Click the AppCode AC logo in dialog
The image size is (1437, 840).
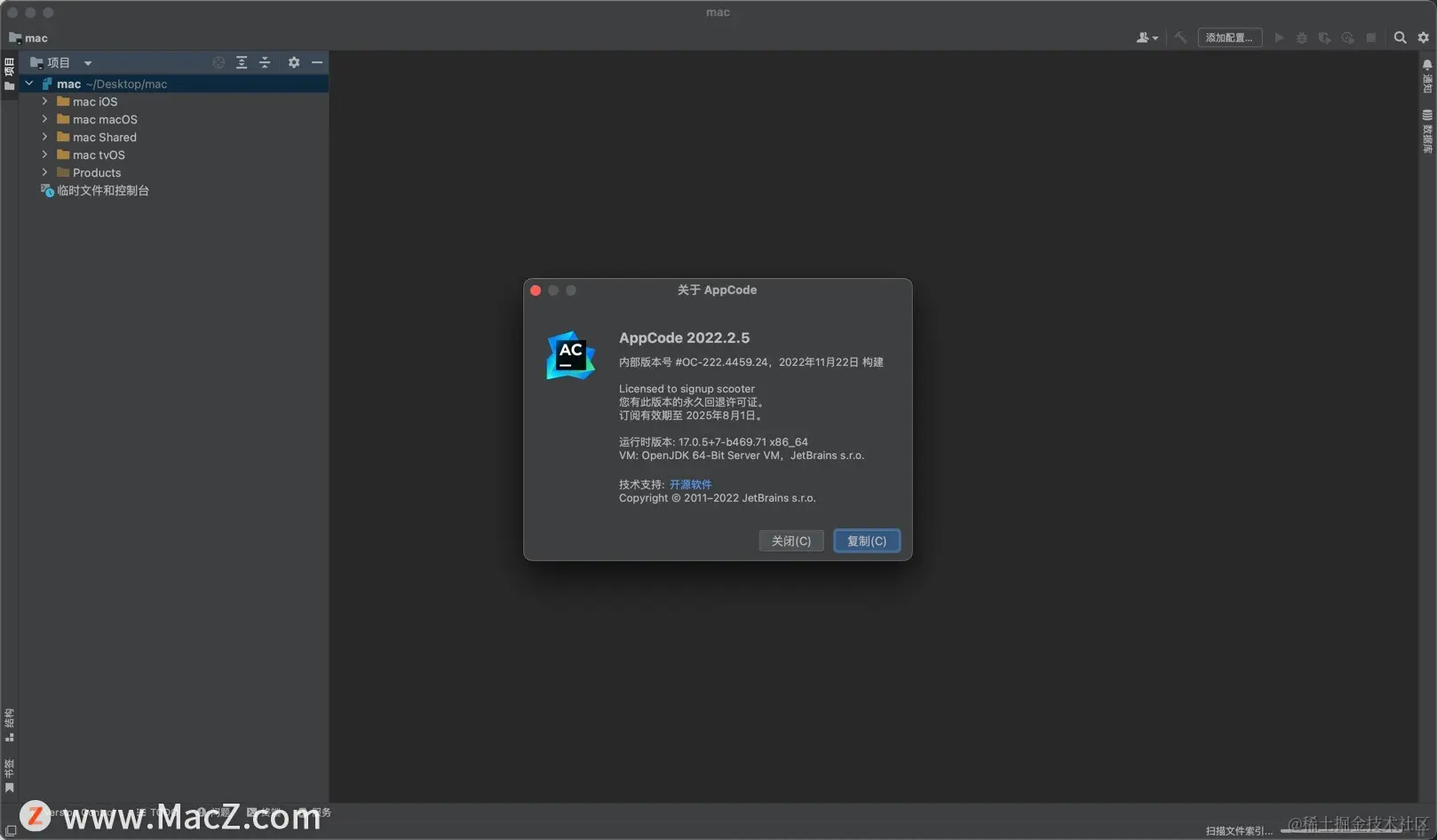pyautogui.click(x=570, y=355)
